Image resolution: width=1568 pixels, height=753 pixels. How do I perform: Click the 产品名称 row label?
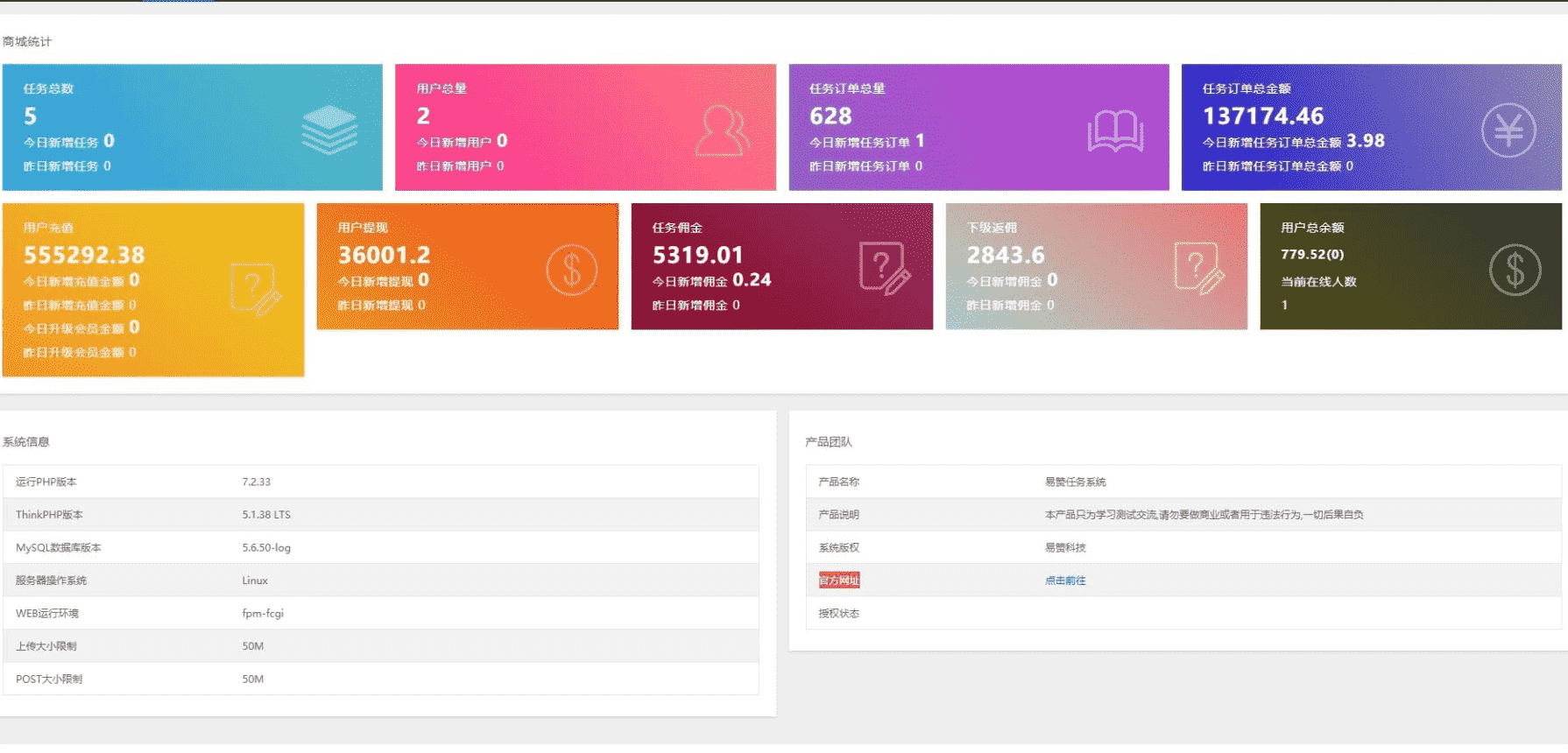839,482
